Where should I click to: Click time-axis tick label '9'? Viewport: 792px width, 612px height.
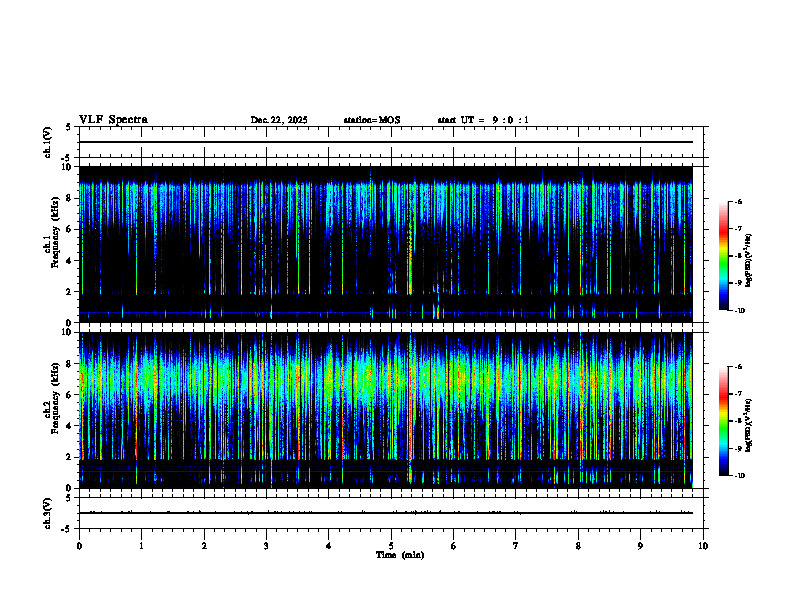tap(640, 546)
